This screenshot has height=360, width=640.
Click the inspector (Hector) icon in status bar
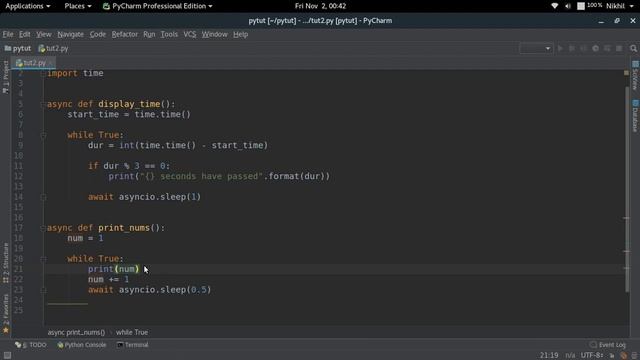624,356
